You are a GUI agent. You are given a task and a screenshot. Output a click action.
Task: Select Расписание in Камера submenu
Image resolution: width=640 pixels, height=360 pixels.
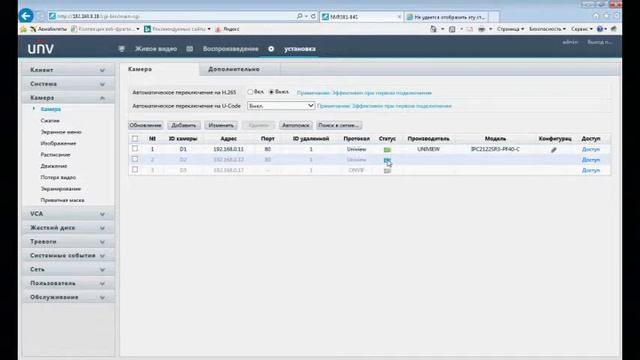[56, 155]
